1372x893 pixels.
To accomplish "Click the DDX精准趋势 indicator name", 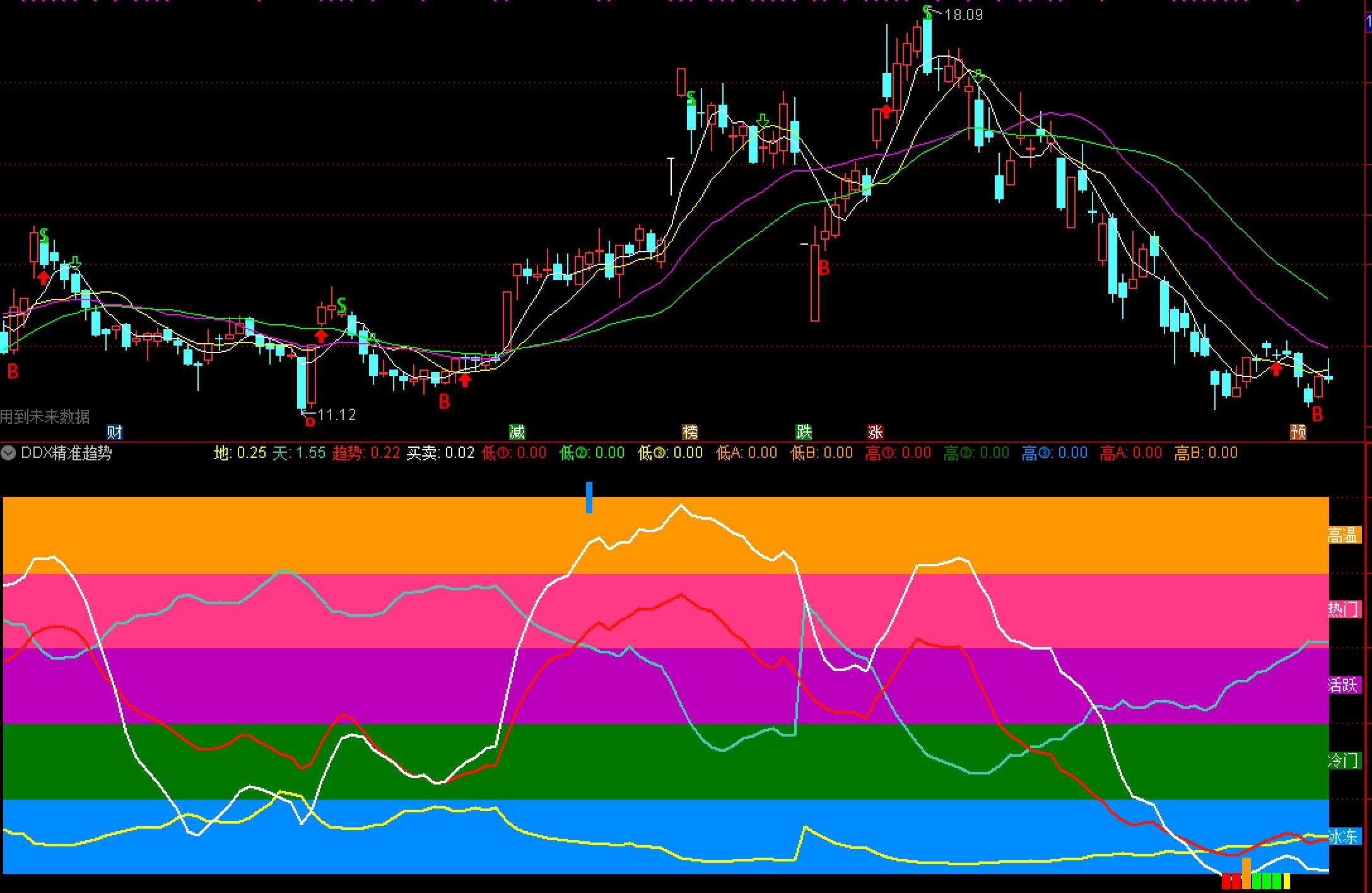I will (66, 453).
